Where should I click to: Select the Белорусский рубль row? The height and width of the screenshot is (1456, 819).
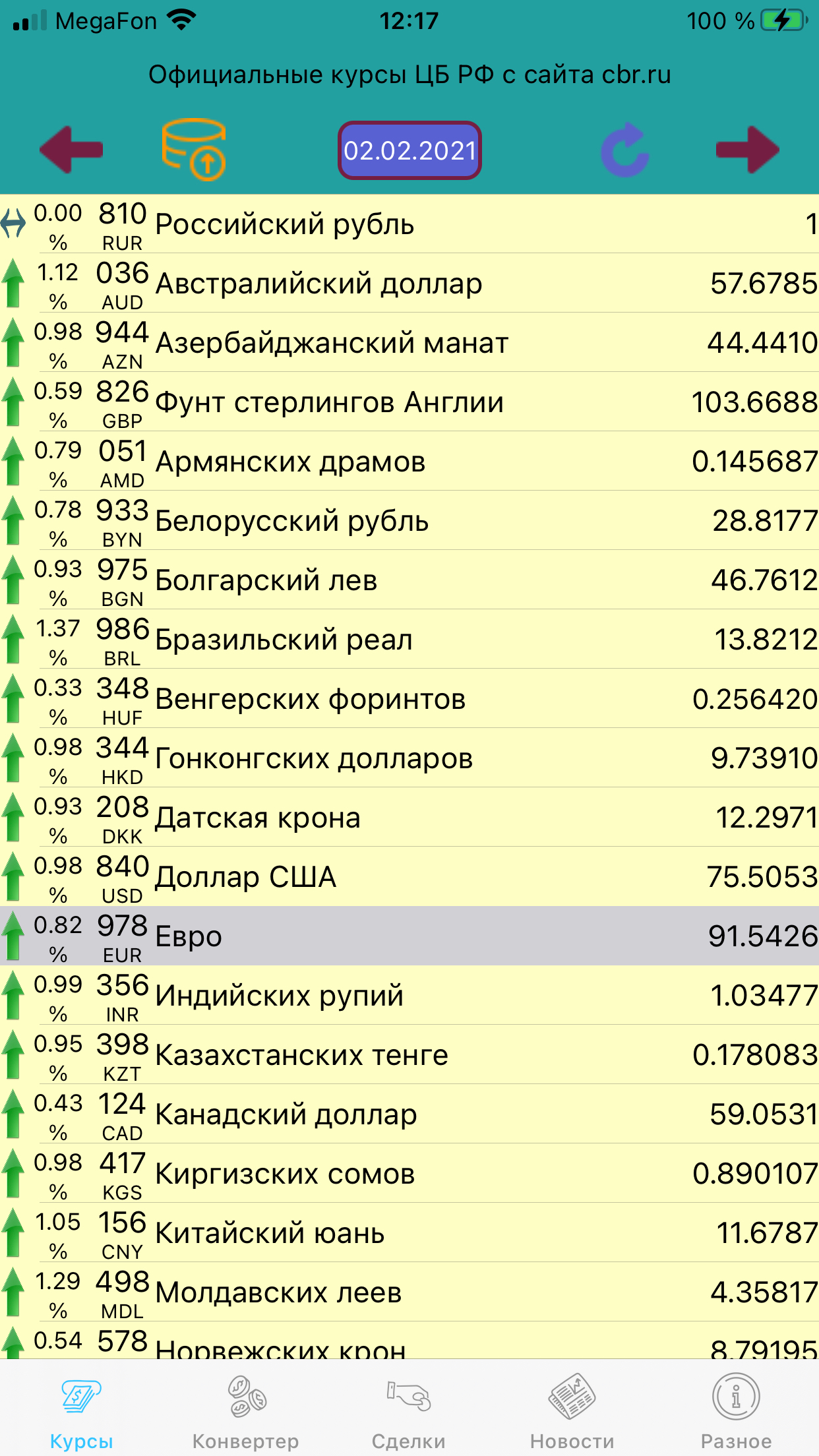[x=409, y=521]
